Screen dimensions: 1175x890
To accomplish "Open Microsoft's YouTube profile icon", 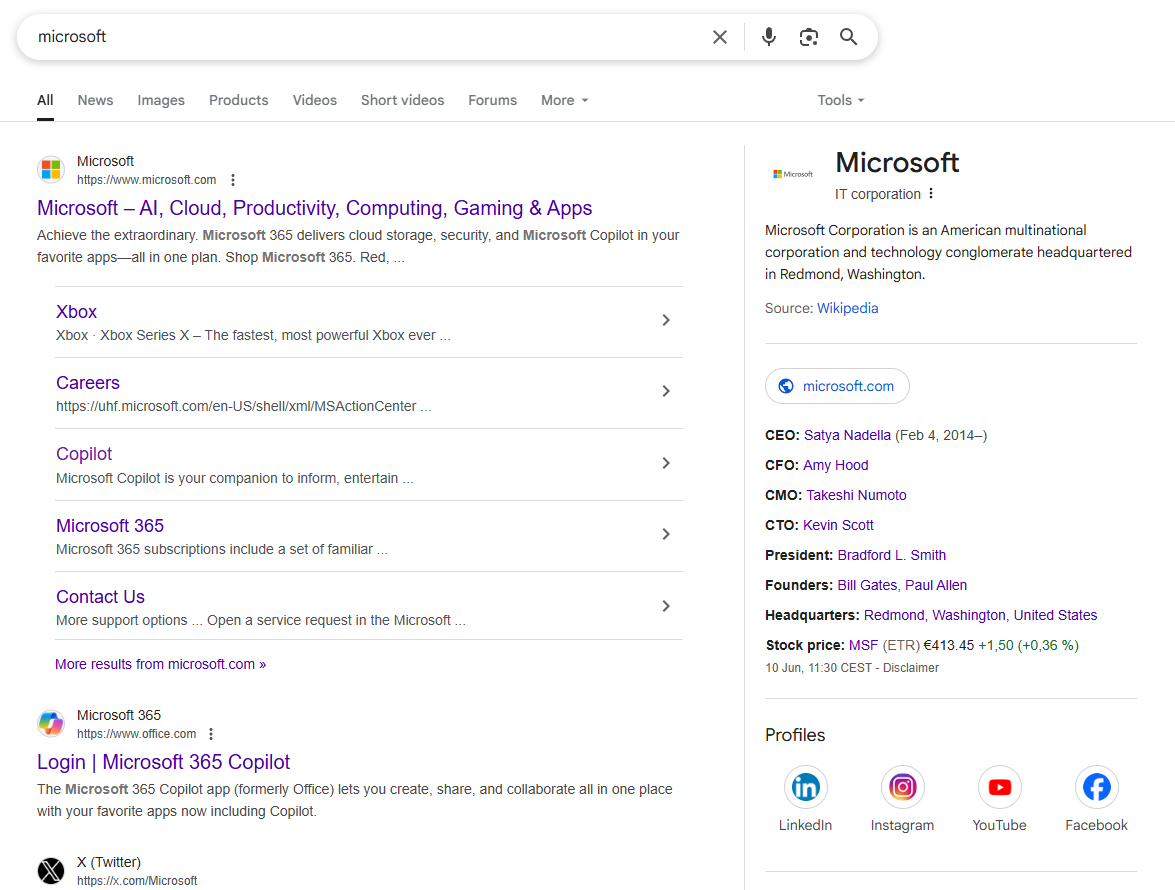I will (1000, 787).
